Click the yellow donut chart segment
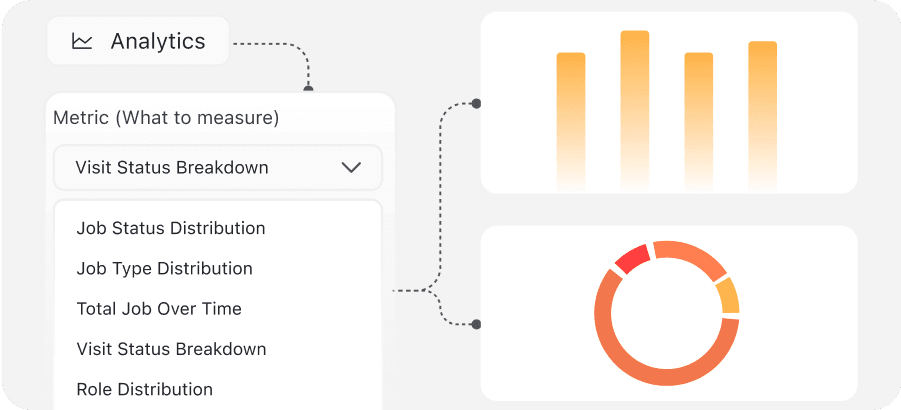 click(728, 296)
